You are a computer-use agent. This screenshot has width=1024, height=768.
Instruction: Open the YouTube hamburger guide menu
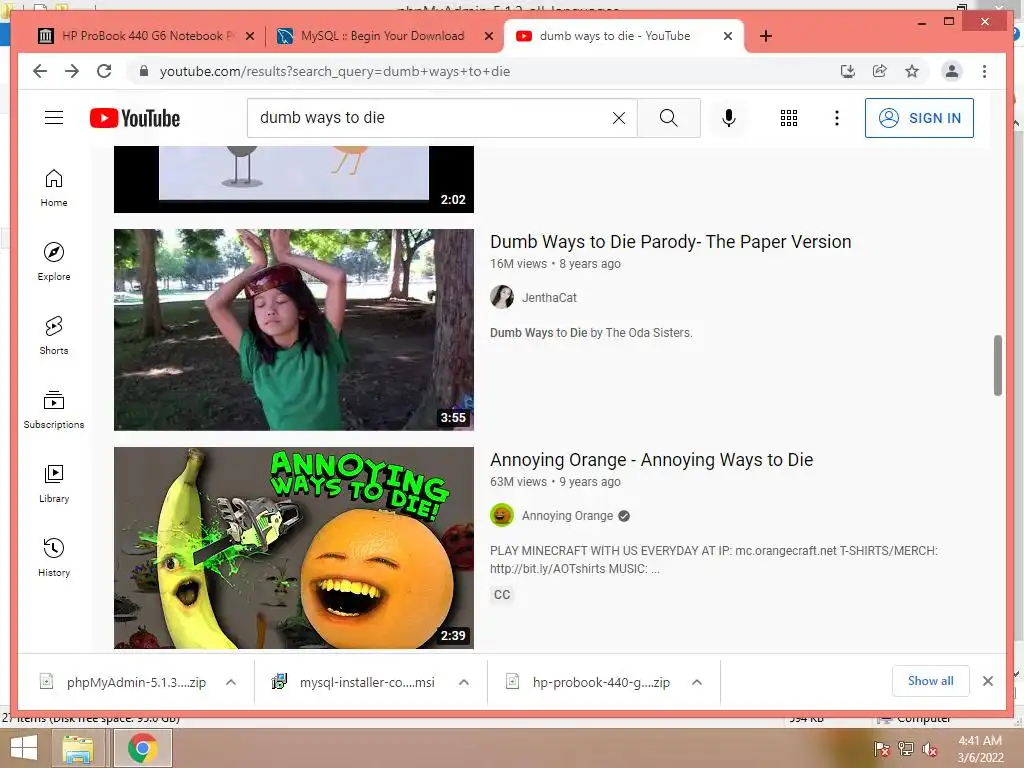click(x=54, y=118)
